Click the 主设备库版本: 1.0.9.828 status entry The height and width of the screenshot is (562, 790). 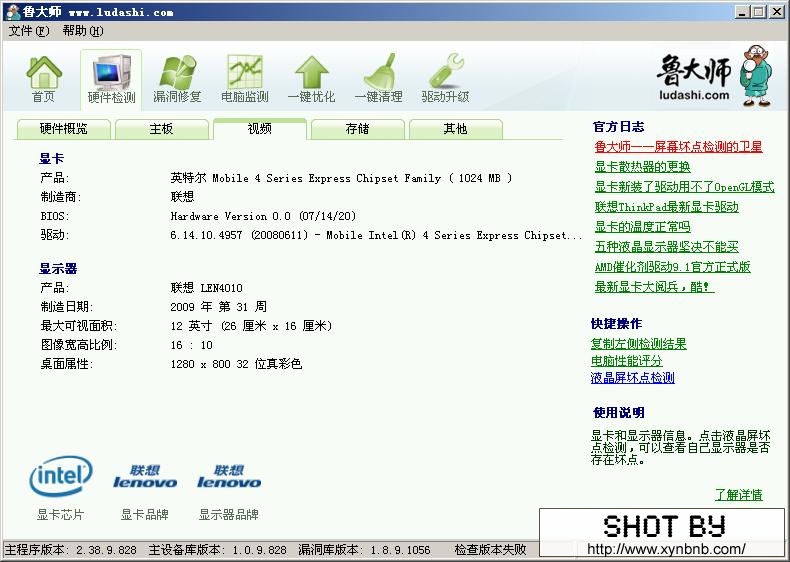[x=218, y=549]
